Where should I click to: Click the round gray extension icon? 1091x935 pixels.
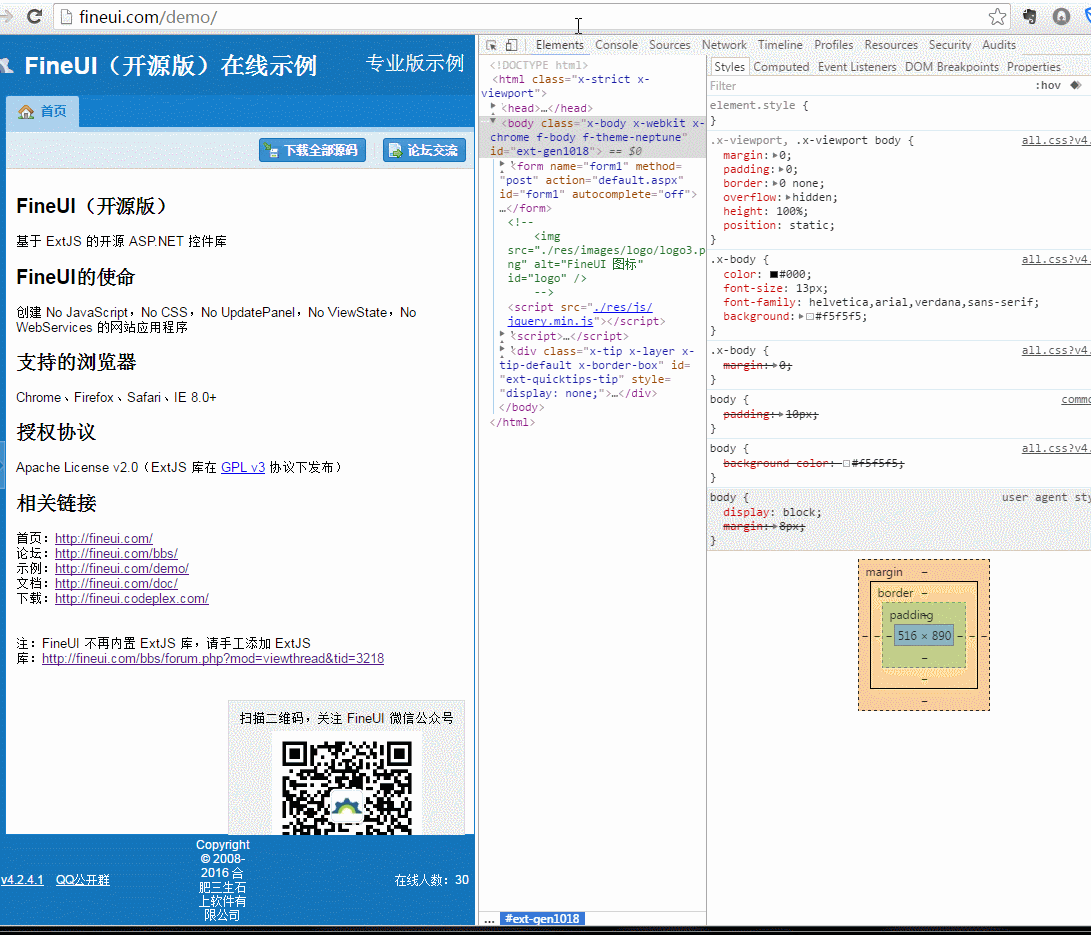1061,17
